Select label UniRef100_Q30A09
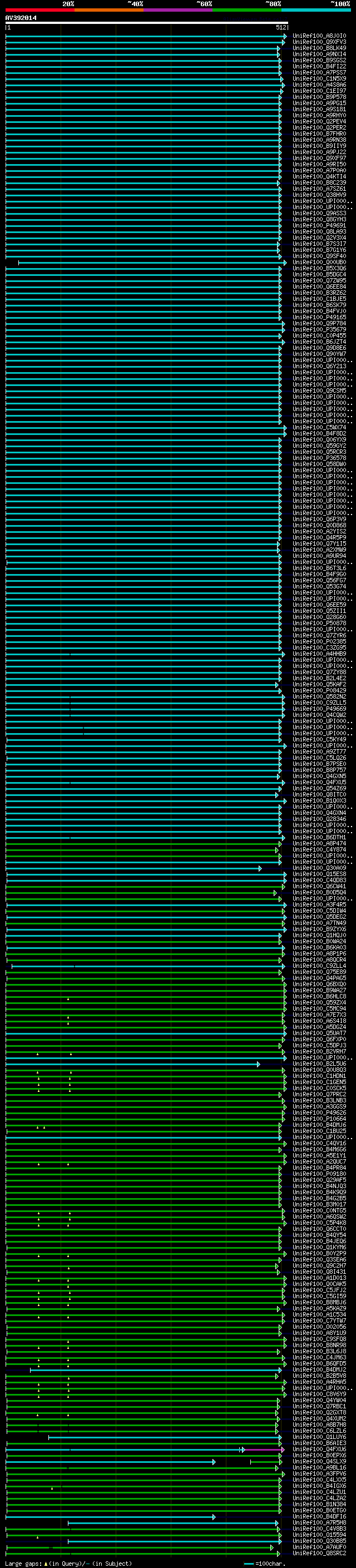 [319, 867]
